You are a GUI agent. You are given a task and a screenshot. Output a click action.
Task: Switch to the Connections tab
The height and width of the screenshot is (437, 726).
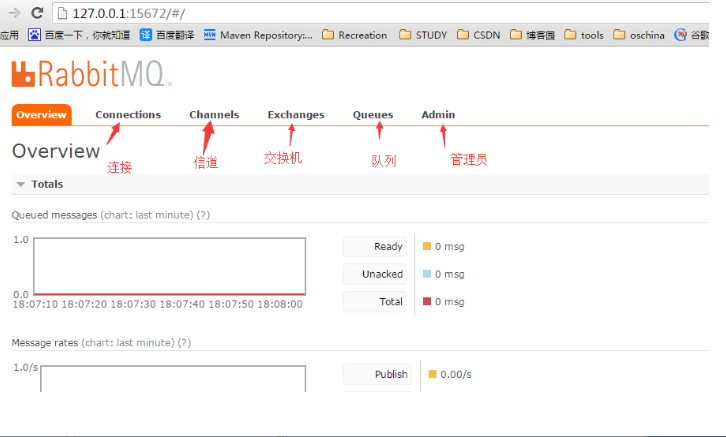[128, 115]
